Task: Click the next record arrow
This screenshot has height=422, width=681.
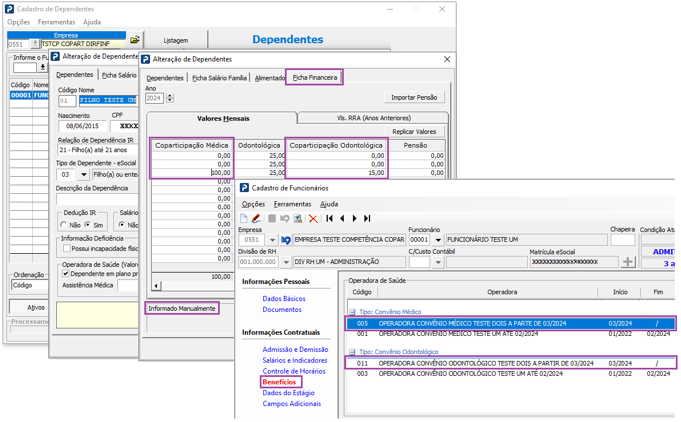Action: [354, 218]
